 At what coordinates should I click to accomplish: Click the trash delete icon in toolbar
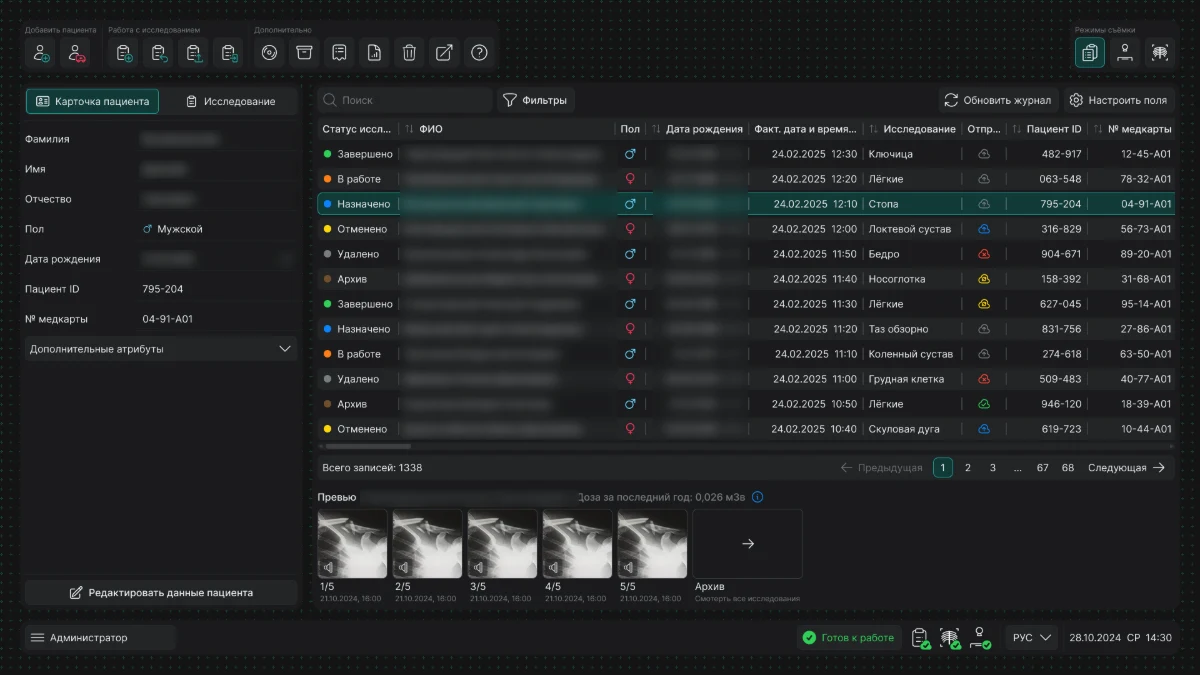click(410, 53)
